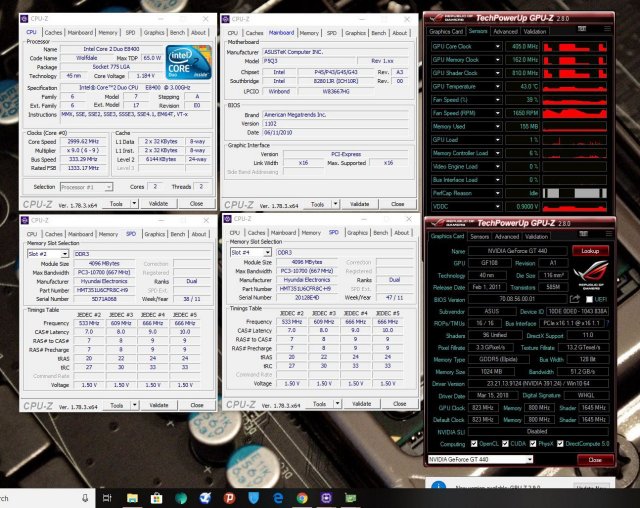Click the GPU-Z screenshot camera icon in Sensors window
The height and width of the screenshot is (508, 640).
coord(582,29)
